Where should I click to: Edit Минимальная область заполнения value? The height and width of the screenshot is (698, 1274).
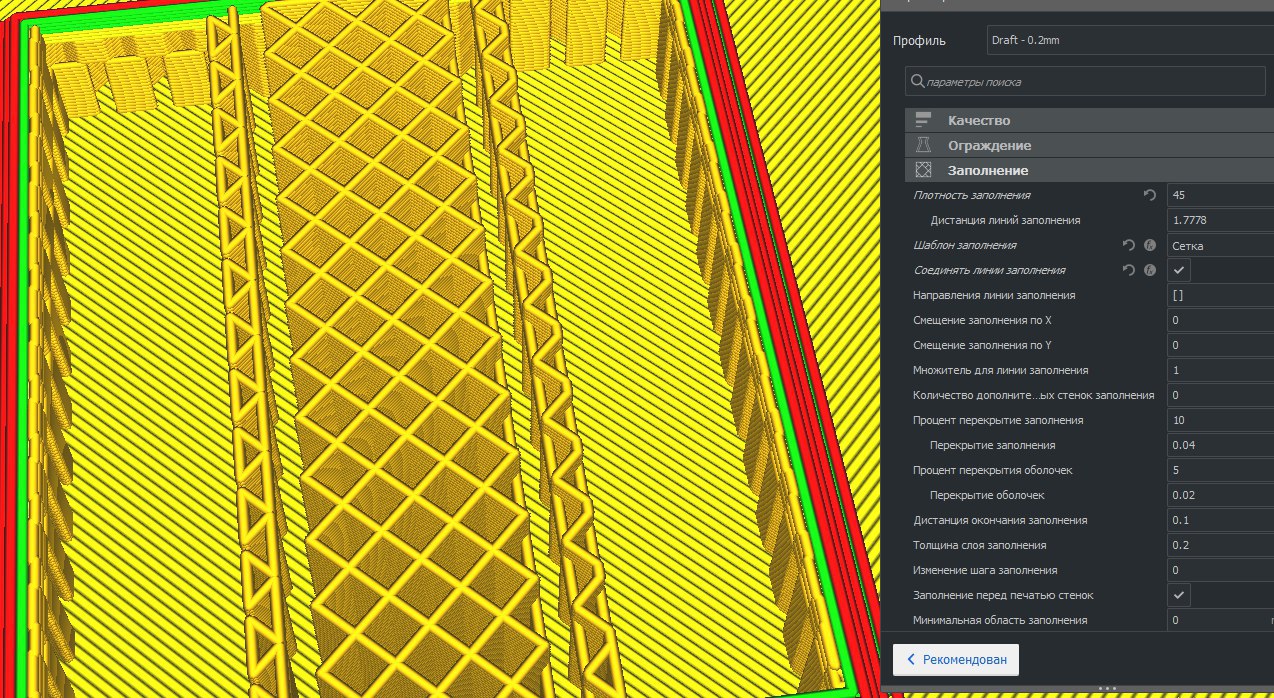click(1221, 620)
